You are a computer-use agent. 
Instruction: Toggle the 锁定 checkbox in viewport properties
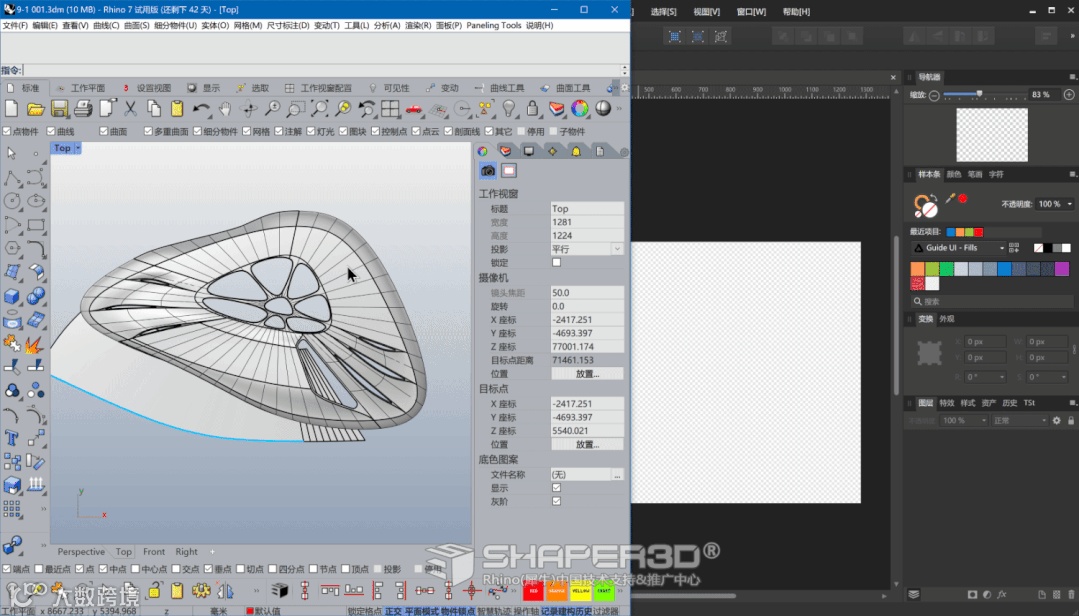(x=557, y=262)
